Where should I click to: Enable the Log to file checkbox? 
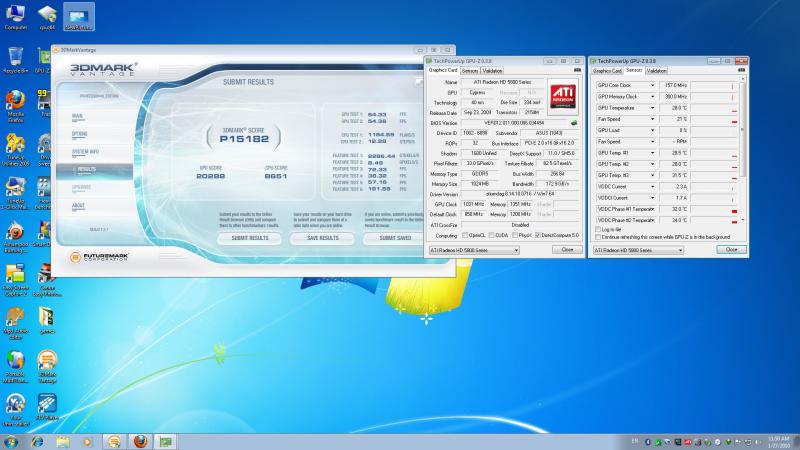coord(598,230)
